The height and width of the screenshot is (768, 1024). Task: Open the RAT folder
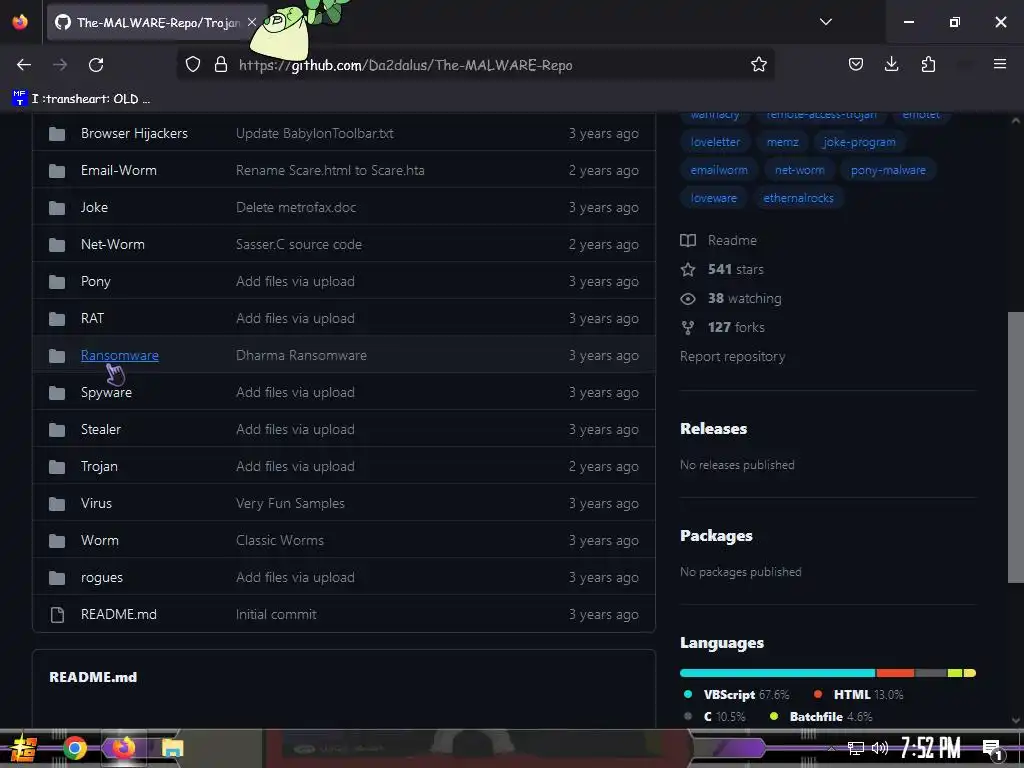tap(92, 319)
